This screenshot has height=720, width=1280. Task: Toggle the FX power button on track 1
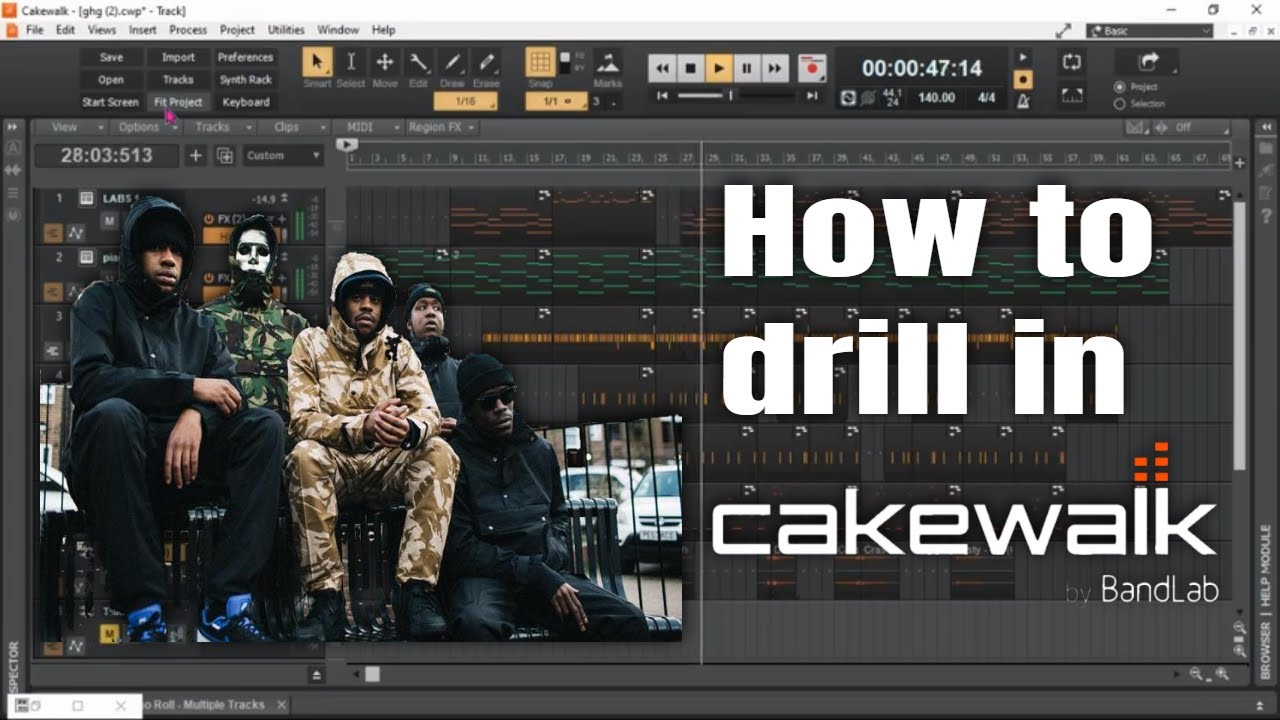point(209,218)
